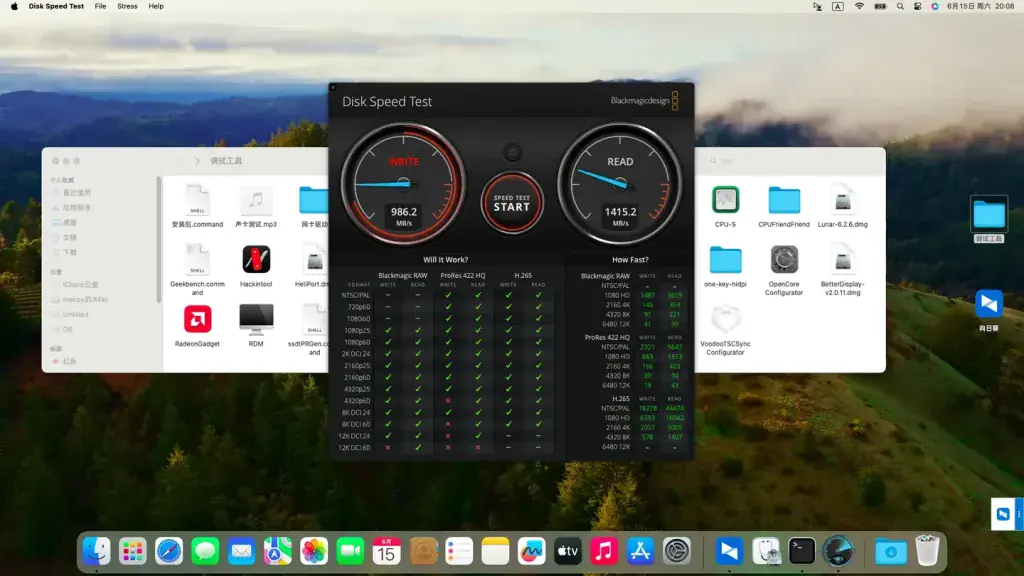Select Hackintool in the Finder window
The image size is (1024, 576).
click(256, 266)
